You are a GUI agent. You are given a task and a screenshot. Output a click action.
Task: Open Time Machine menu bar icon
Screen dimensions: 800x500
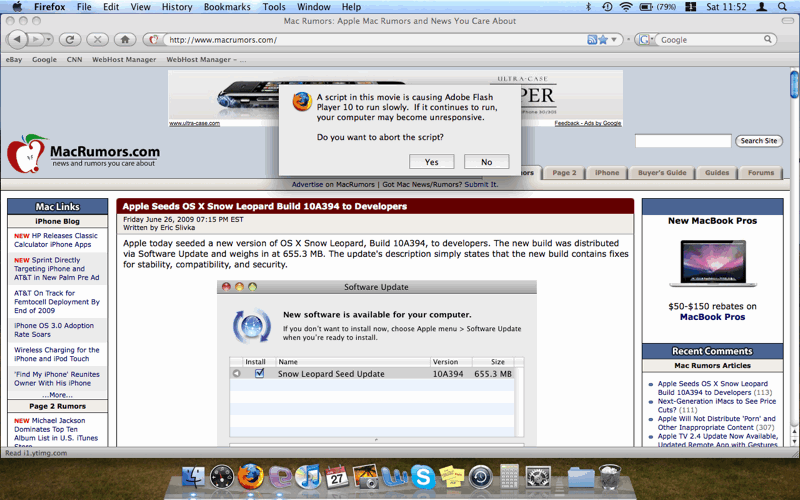point(607,7)
